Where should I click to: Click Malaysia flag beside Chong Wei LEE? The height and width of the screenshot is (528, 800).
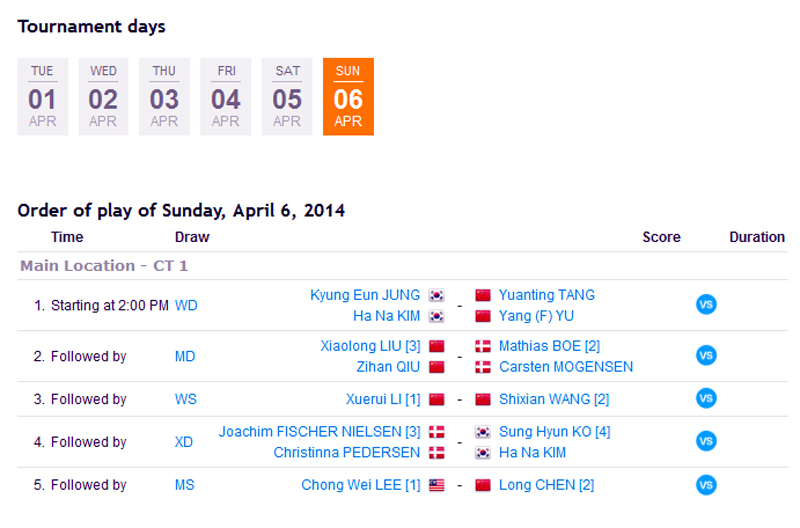coord(437,485)
